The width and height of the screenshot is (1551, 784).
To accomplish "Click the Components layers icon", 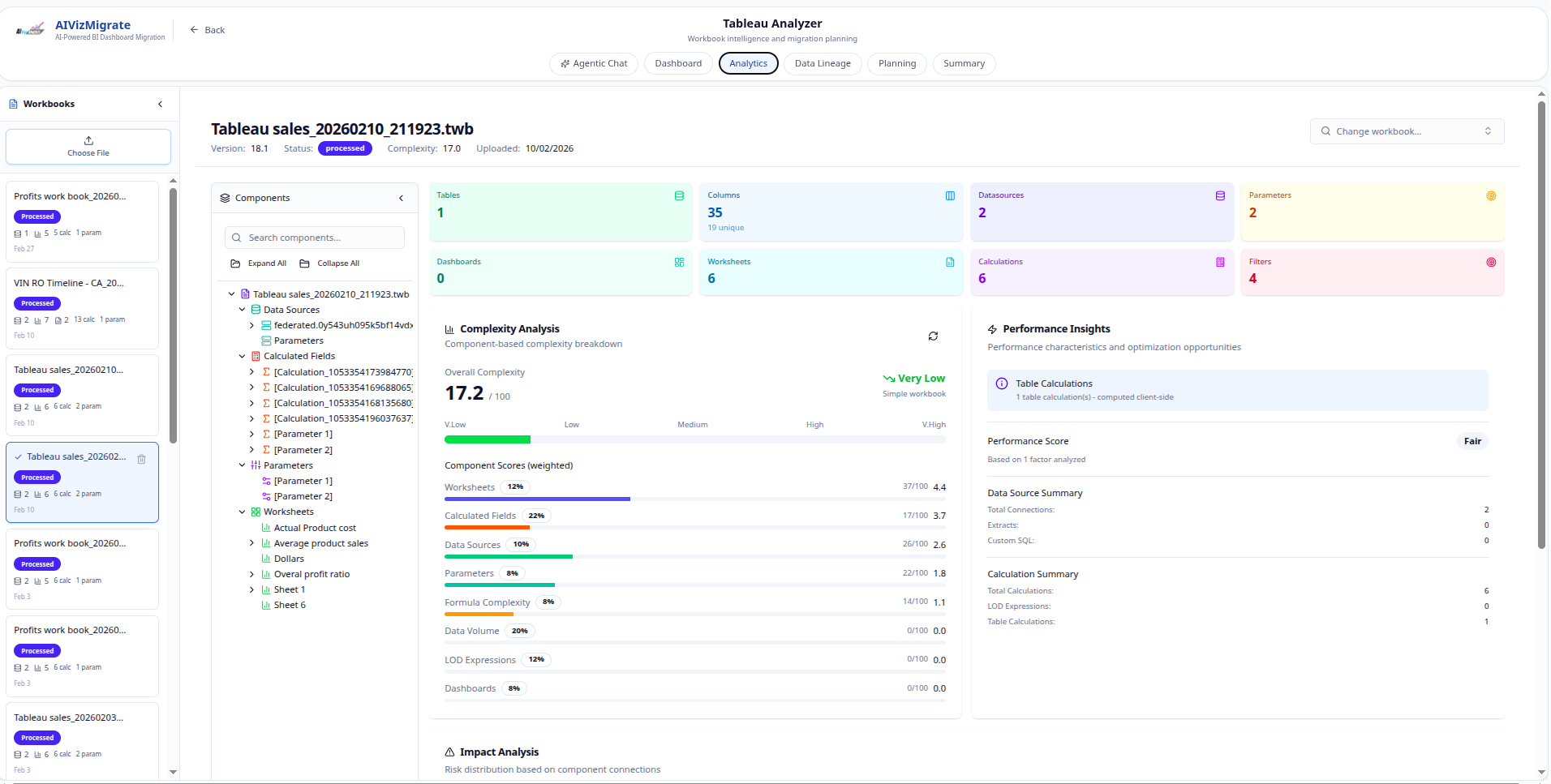I will 225,198.
